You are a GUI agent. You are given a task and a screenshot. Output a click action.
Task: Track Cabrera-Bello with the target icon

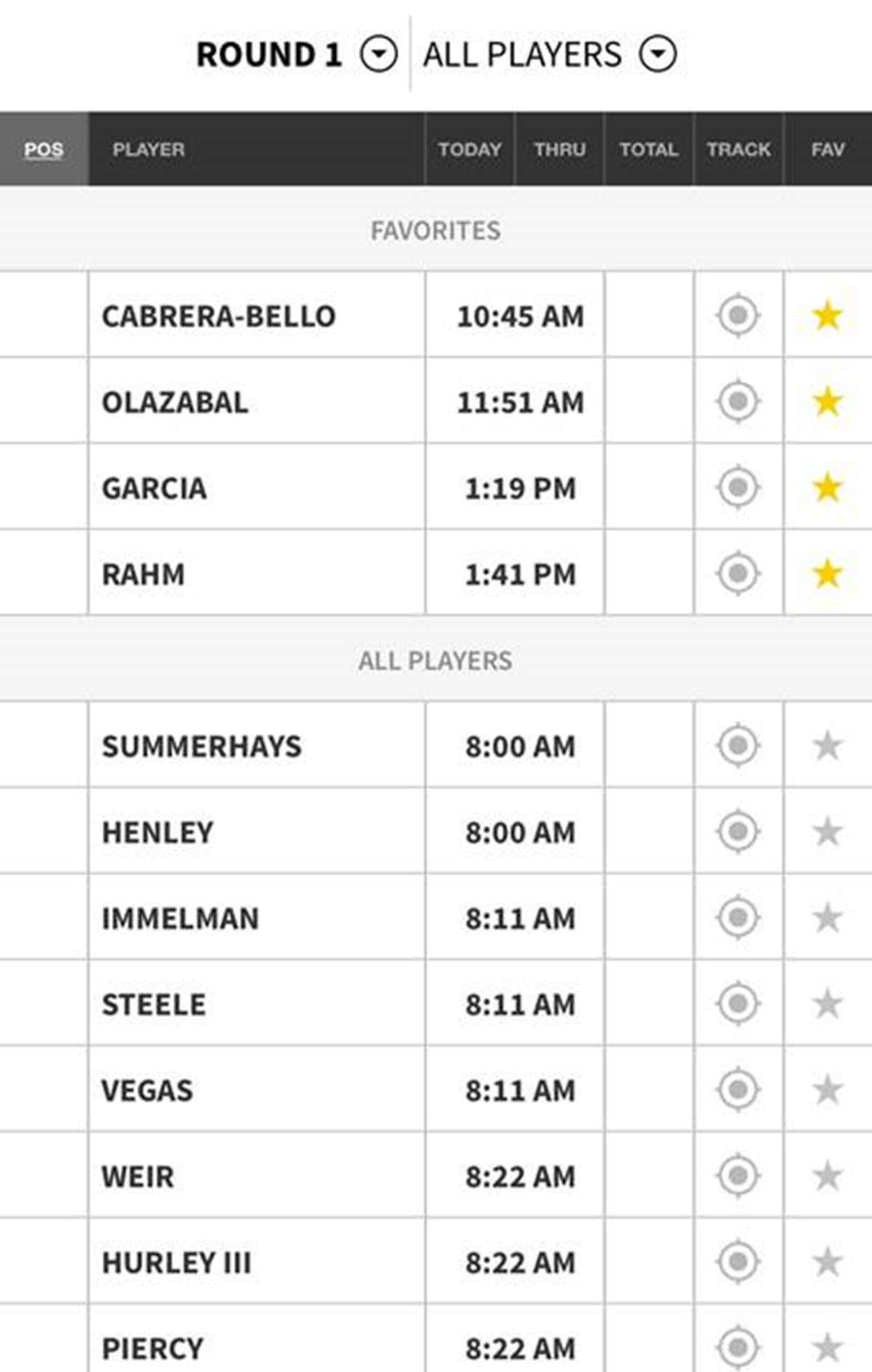(738, 316)
